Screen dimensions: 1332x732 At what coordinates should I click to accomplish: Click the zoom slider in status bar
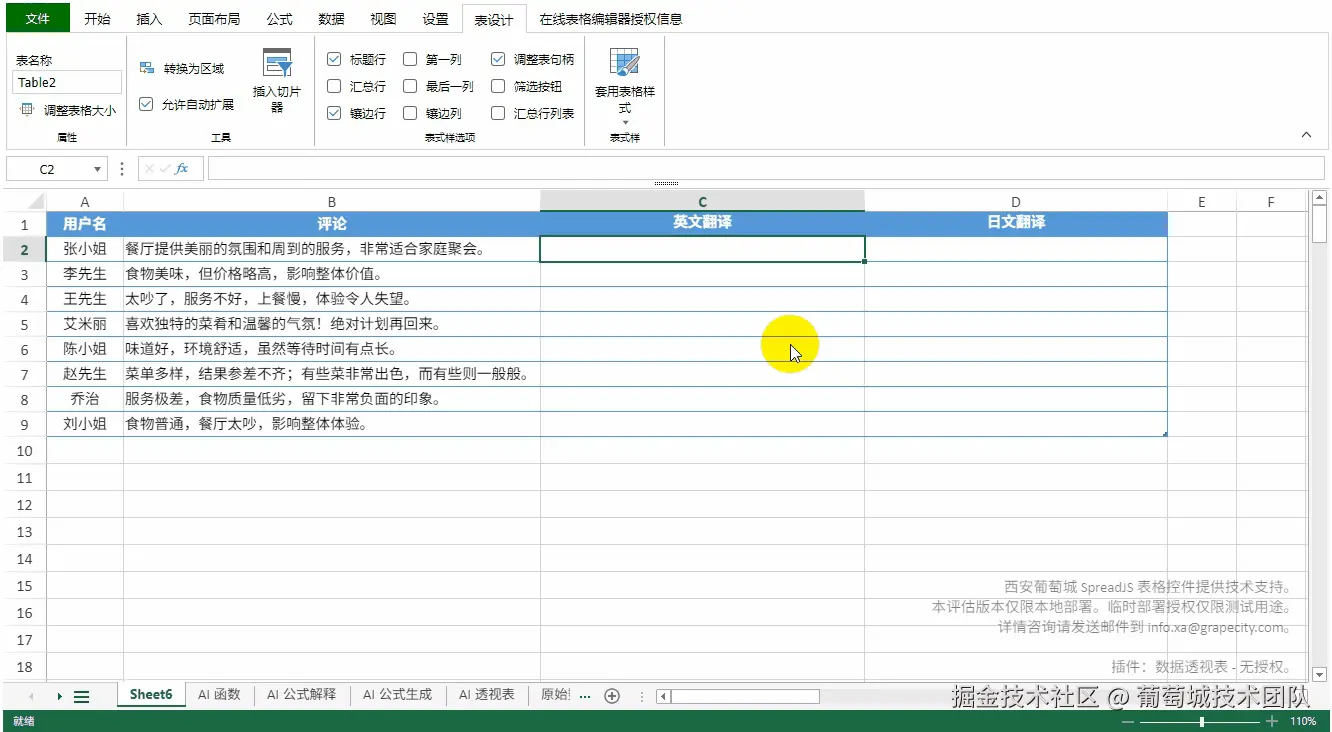coord(1200,721)
